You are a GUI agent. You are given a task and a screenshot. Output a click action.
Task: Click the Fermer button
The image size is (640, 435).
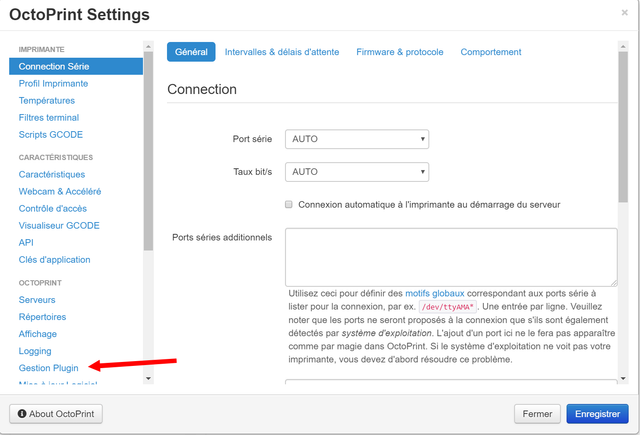537,414
